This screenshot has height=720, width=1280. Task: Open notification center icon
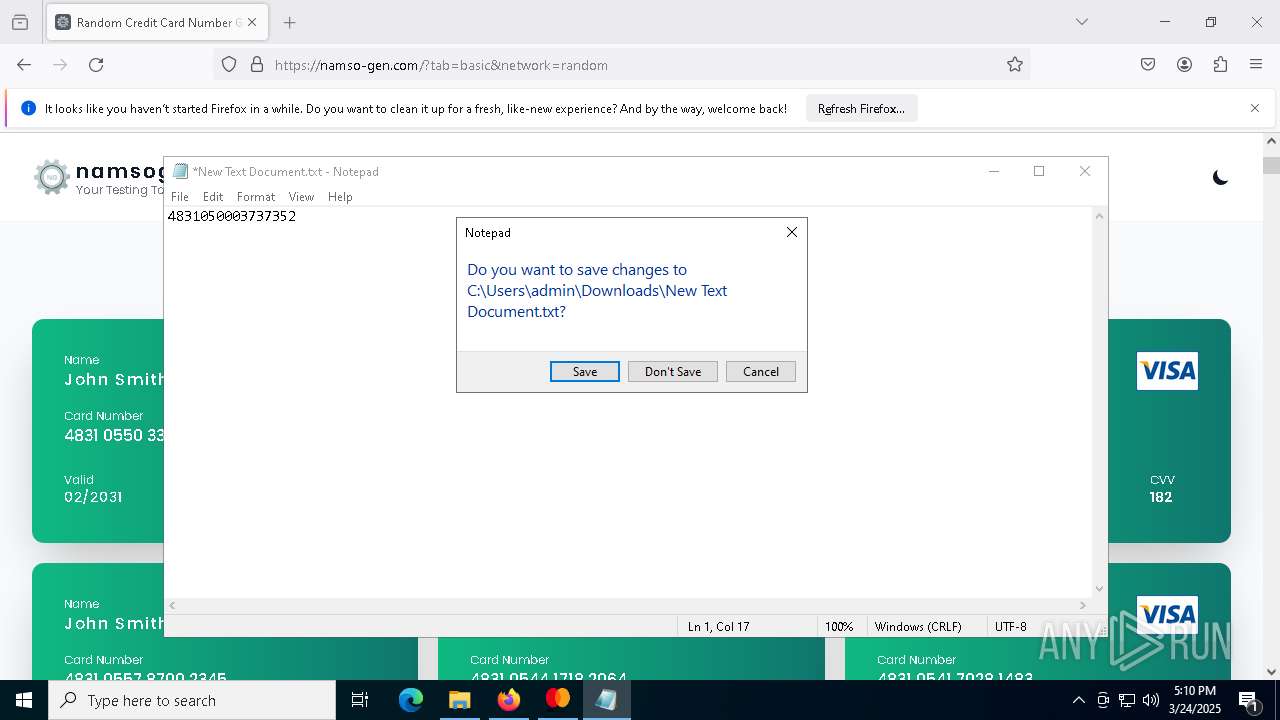[1249, 700]
